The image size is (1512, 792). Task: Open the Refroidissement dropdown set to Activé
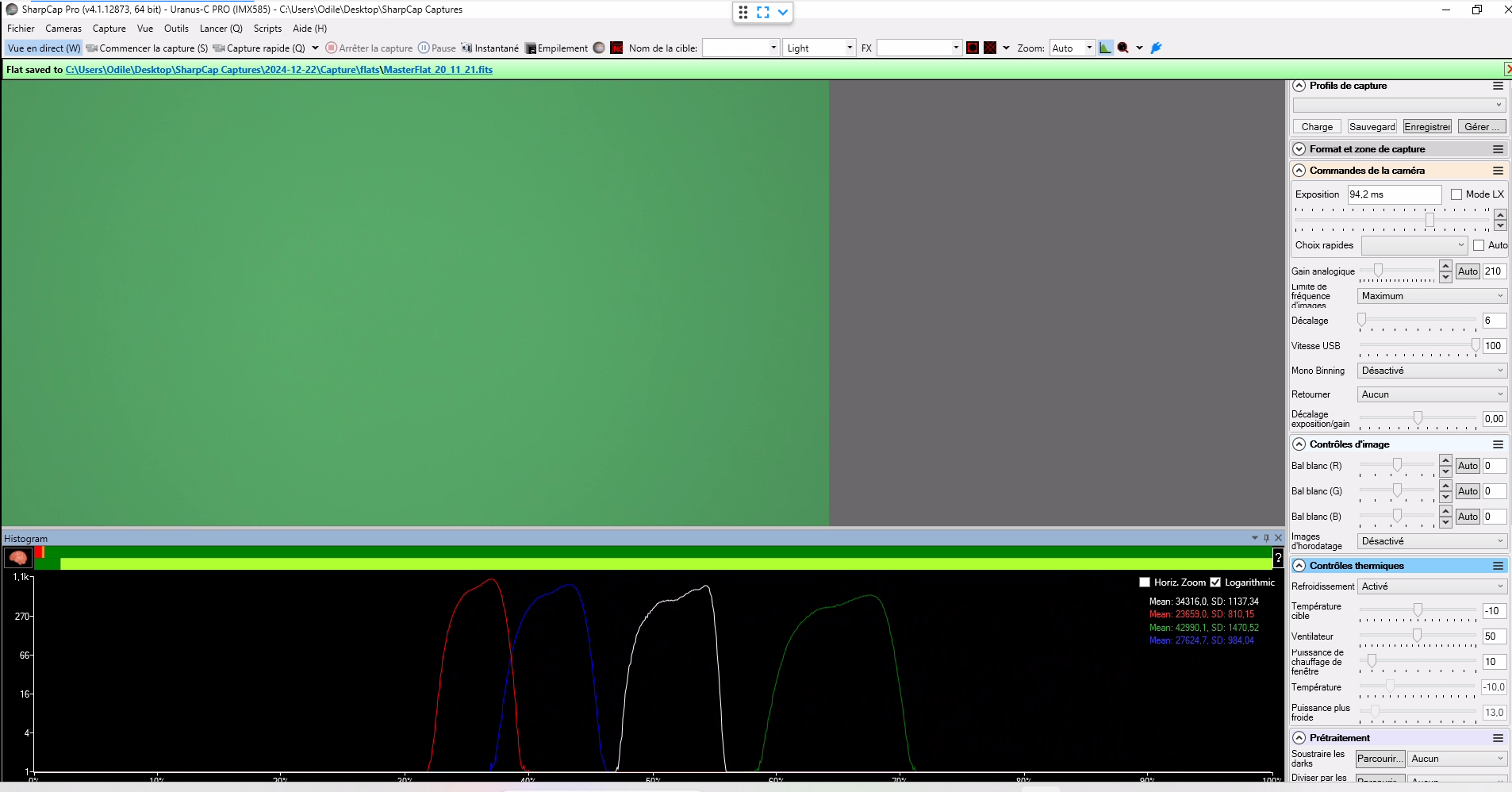point(1432,586)
